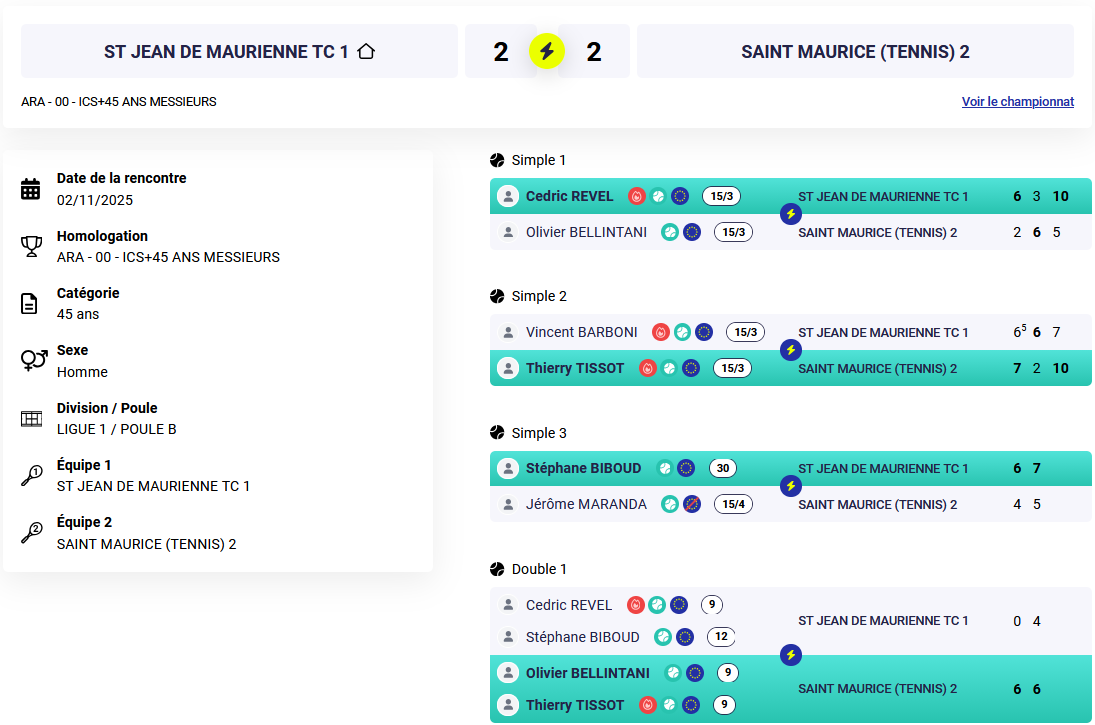Click the lightning icon in the Double 1 match
This screenshot has height=725, width=1095.
791,655
